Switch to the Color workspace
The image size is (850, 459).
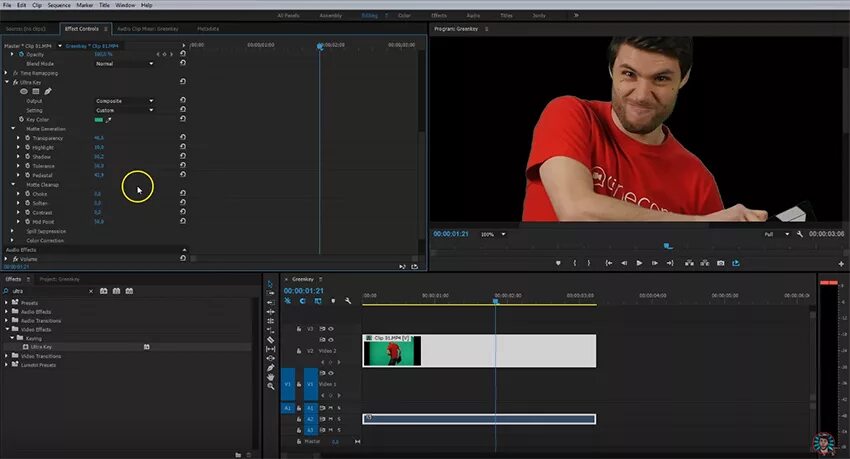click(404, 15)
